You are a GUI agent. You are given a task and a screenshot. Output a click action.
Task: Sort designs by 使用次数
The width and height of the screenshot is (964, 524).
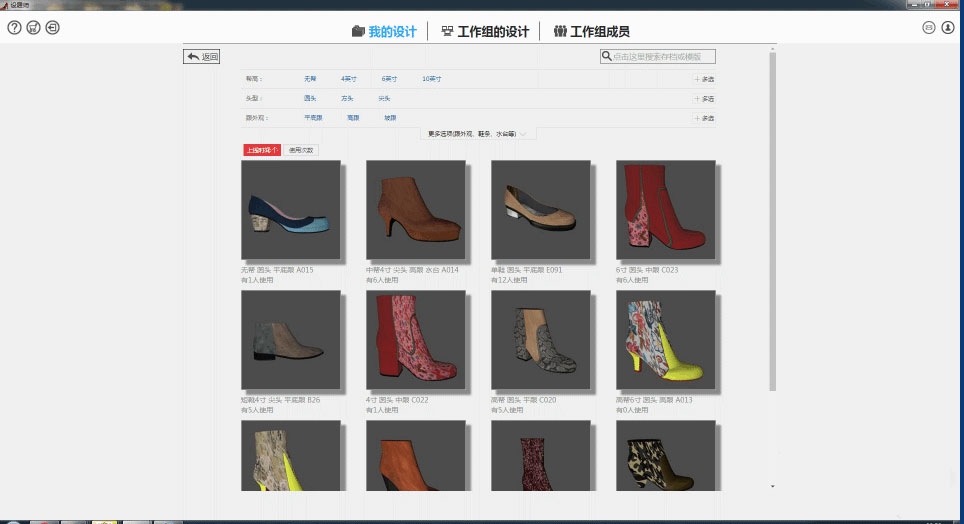coord(301,150)
